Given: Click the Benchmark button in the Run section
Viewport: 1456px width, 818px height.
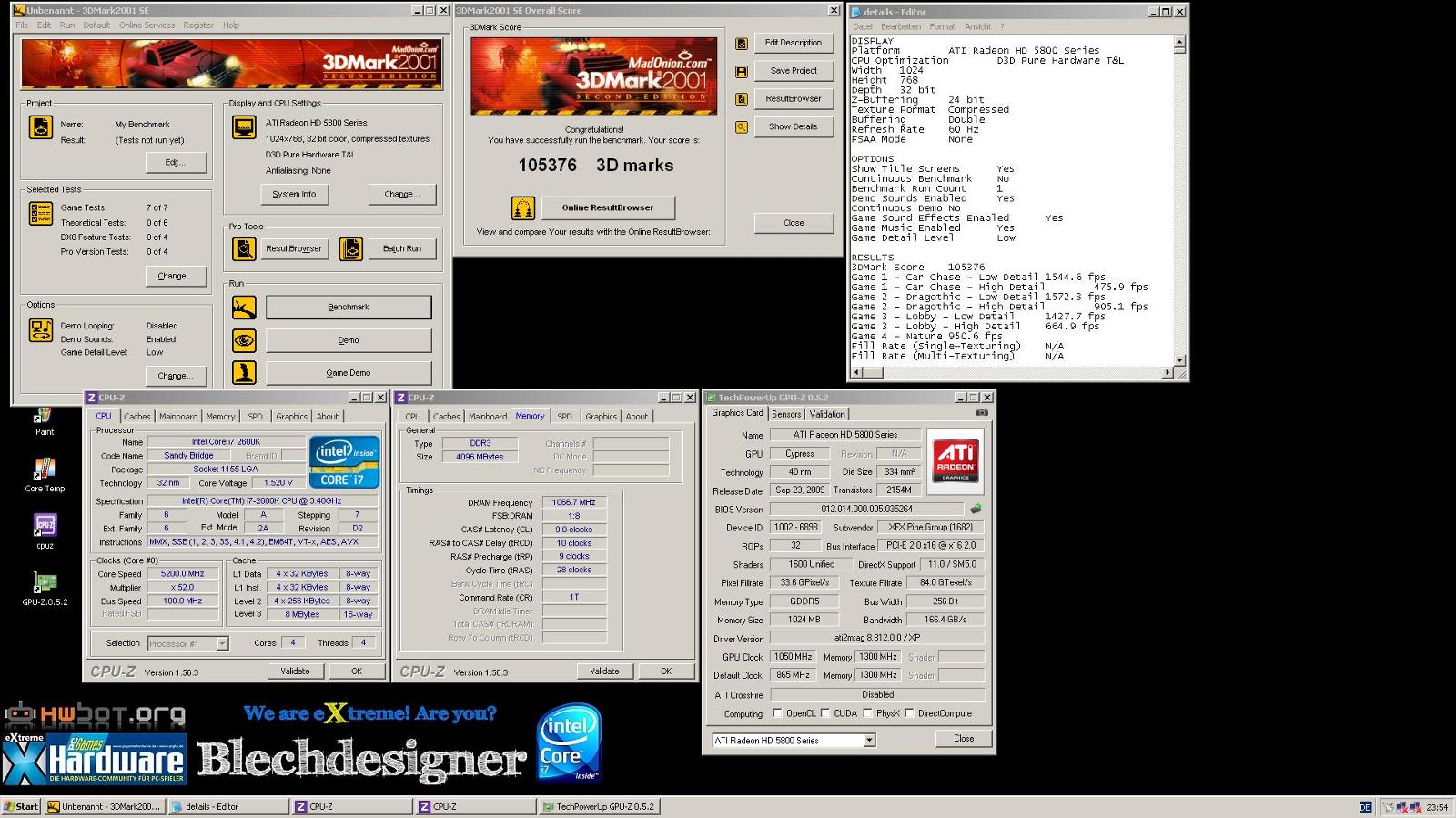Looking at the screenshot, I should pyautogui.click(x=349, y=308).
